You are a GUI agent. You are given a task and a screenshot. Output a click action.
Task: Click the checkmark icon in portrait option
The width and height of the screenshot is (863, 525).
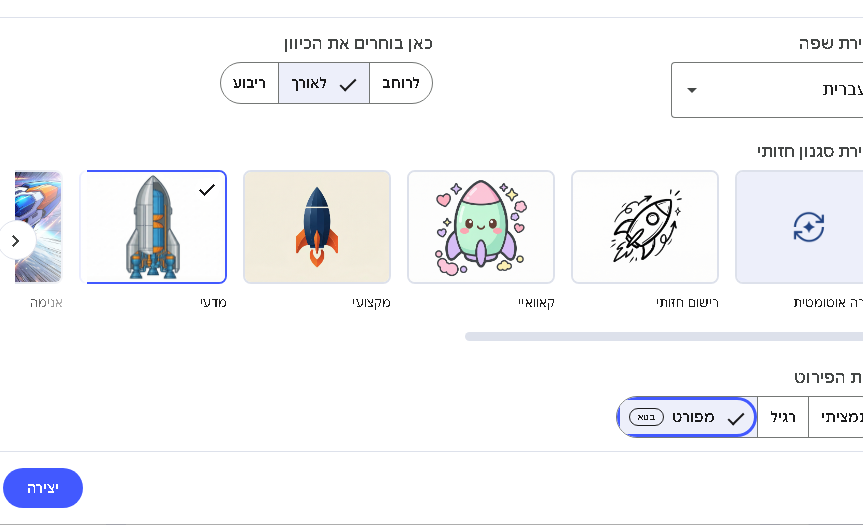(x=348, y=85)
